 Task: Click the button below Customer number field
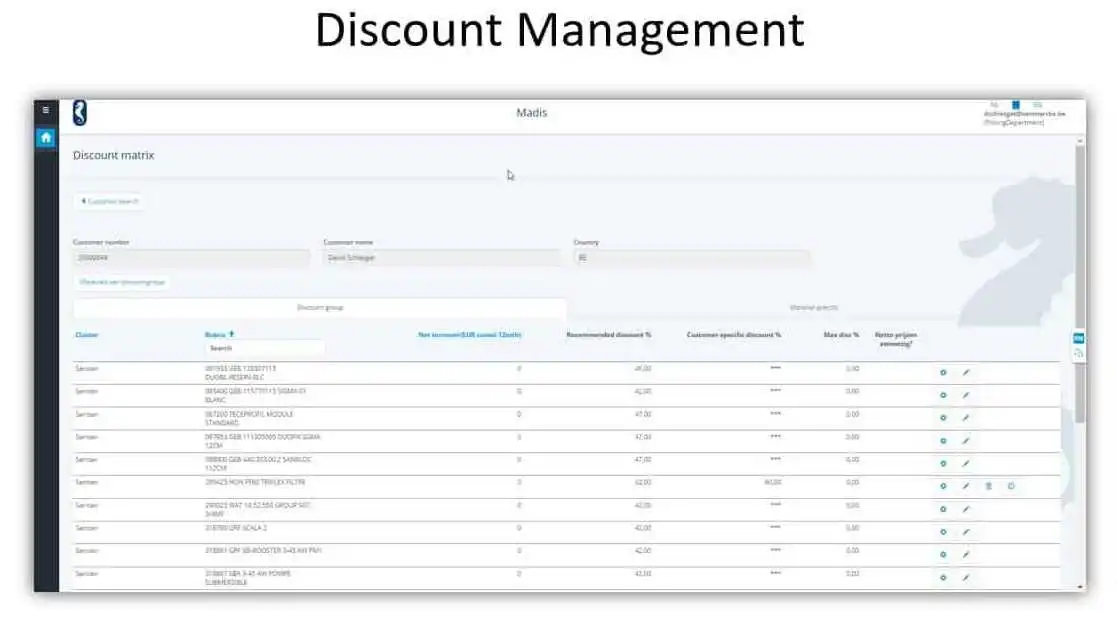122,282
